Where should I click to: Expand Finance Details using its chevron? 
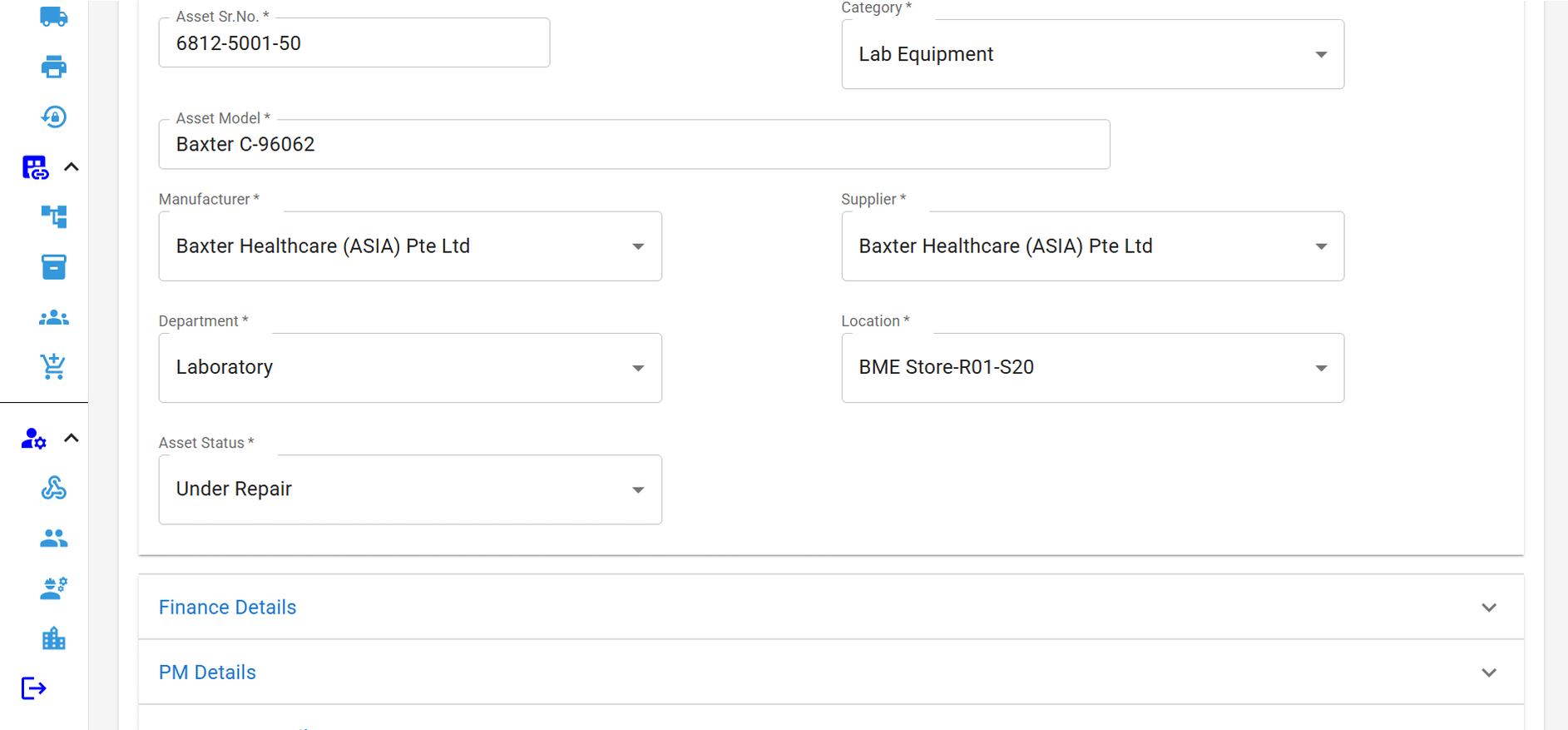coord(1489,608)
